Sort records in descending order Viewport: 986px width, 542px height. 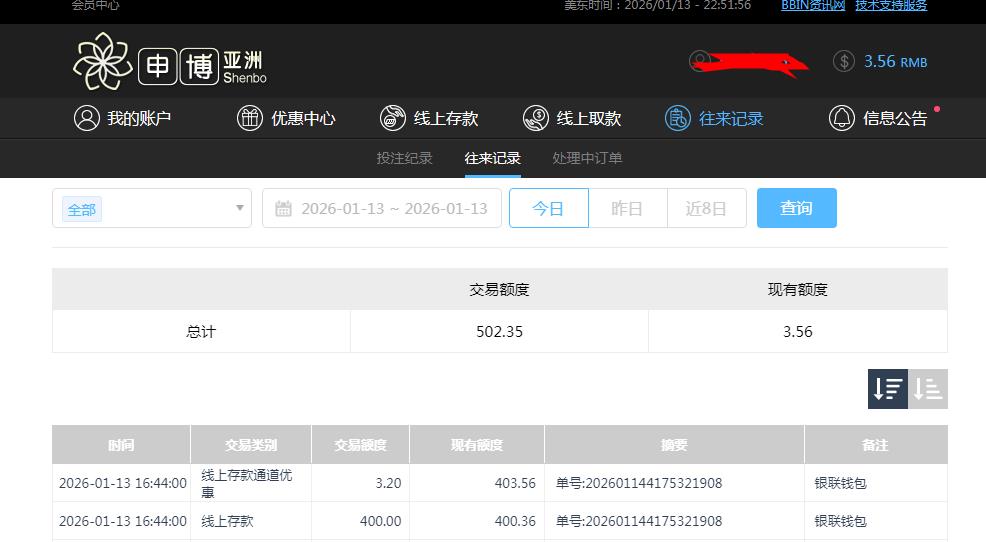[x=888, y=389]
